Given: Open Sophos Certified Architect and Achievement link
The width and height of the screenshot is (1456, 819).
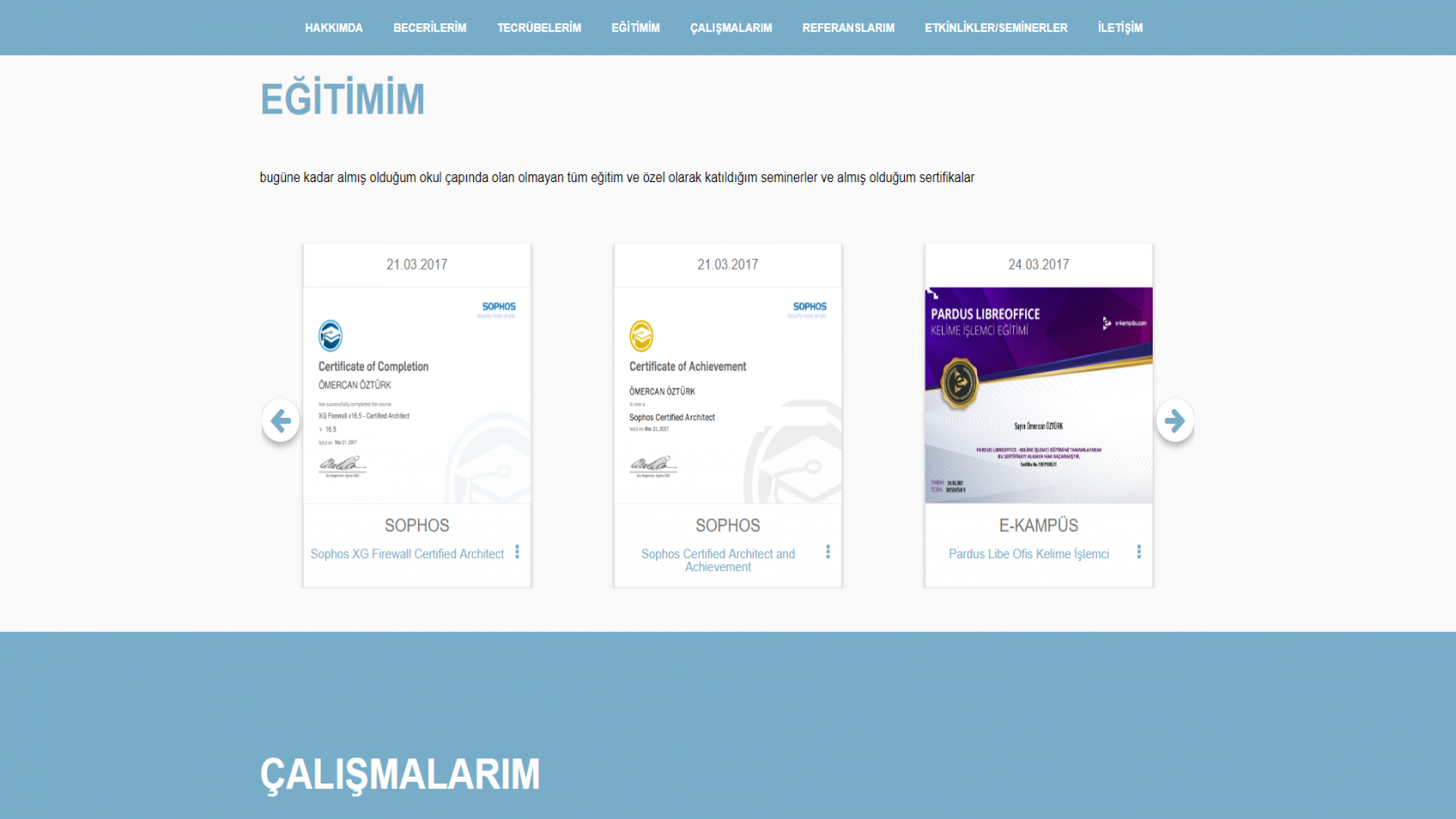Looking at the screenshot, I should tap(718, 561).
